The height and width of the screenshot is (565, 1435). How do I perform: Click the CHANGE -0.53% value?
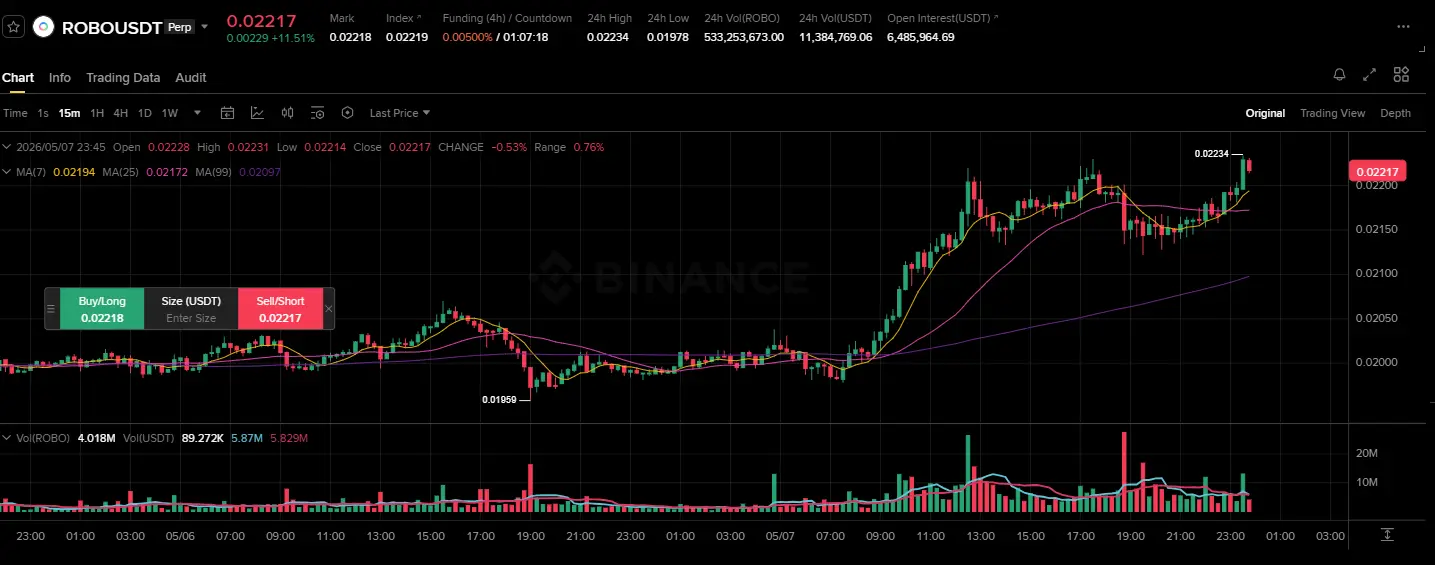[x=508, y=147]
